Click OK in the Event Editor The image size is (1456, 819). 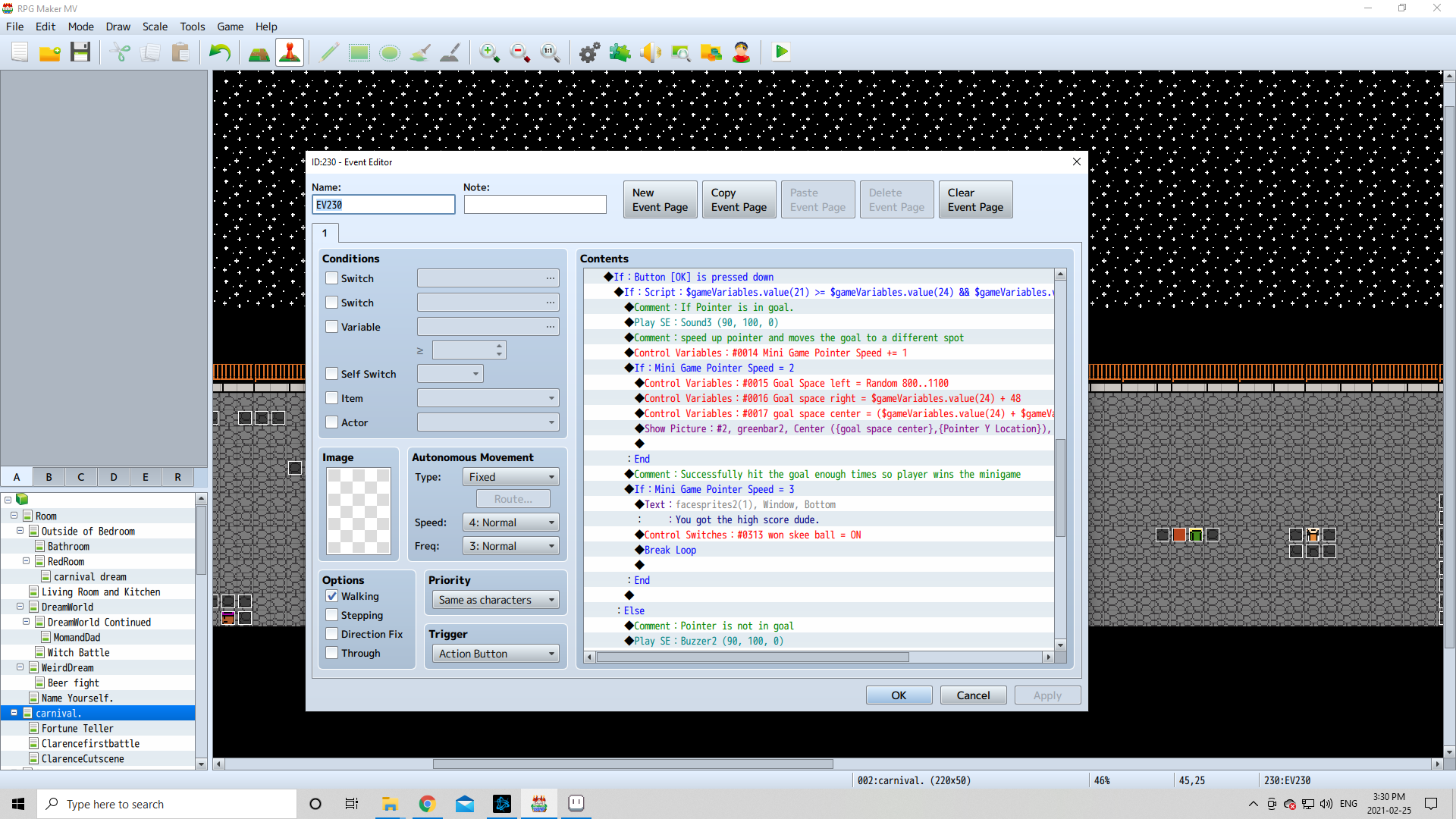click(x=899, y=695)
